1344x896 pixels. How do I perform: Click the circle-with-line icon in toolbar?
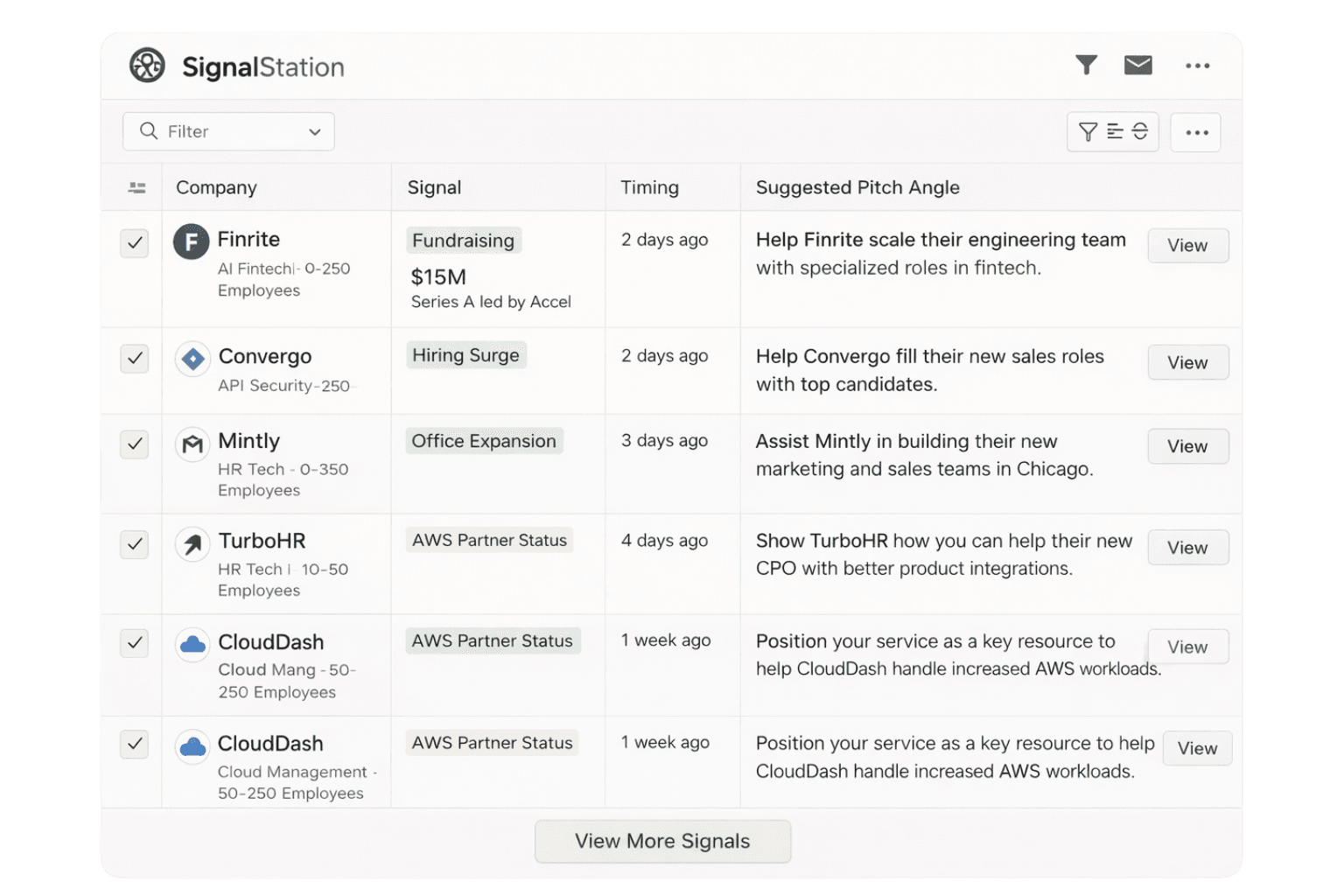[1139, 131]
